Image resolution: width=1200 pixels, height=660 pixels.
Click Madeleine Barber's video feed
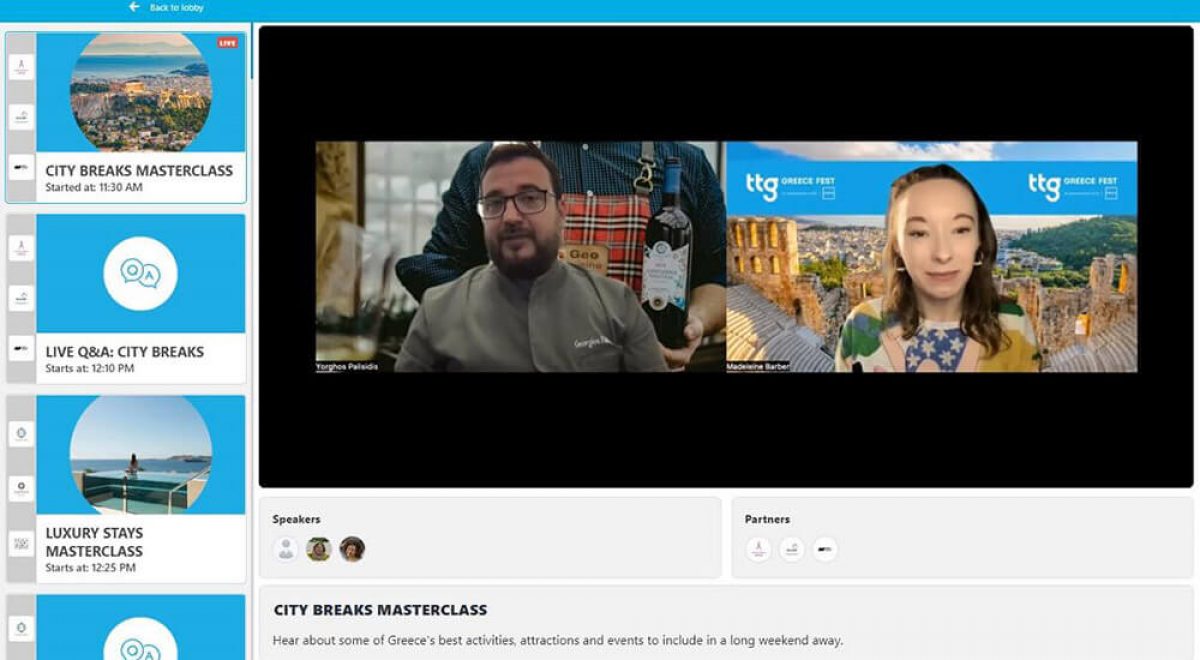click(932, 256)
